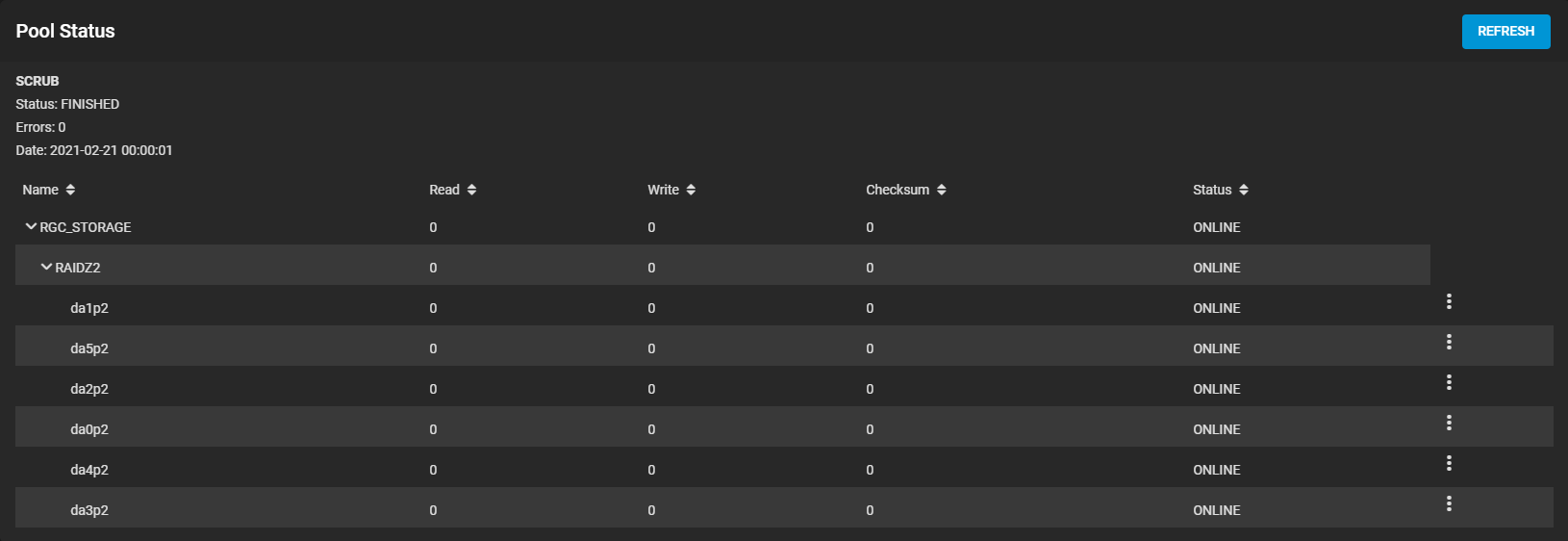Show actions menu for da3p2 row
The height and width of the screenshot is (541, 1568).
1449,503
